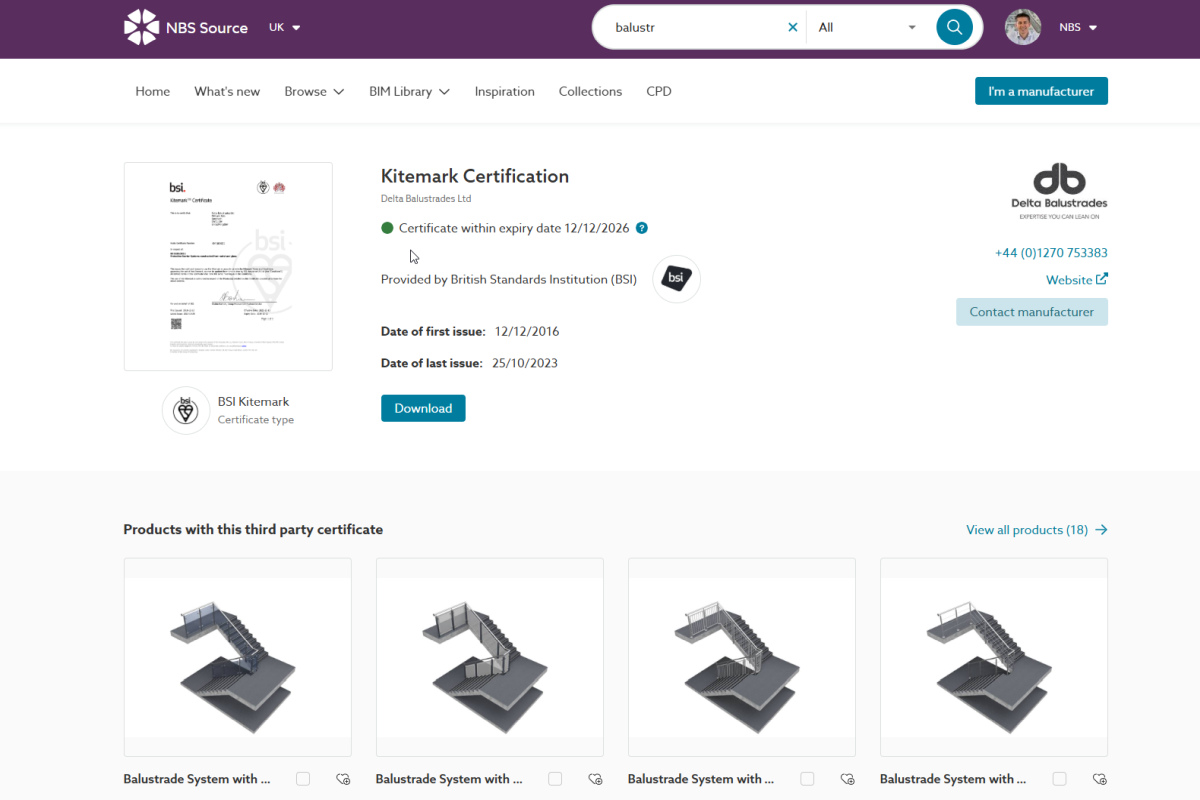Click the NBS Source logo
1200x800 pixels.
pos(186,27)
